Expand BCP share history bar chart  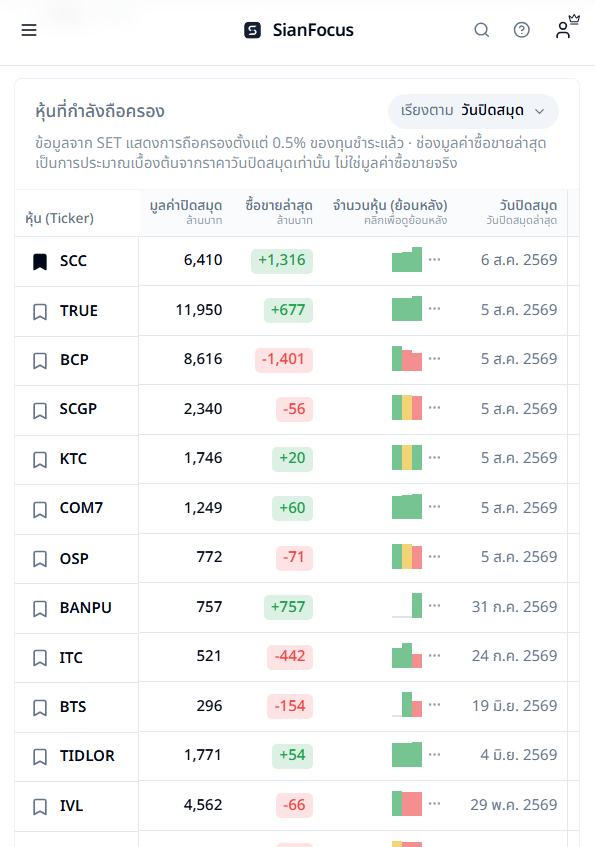point(407,359)
